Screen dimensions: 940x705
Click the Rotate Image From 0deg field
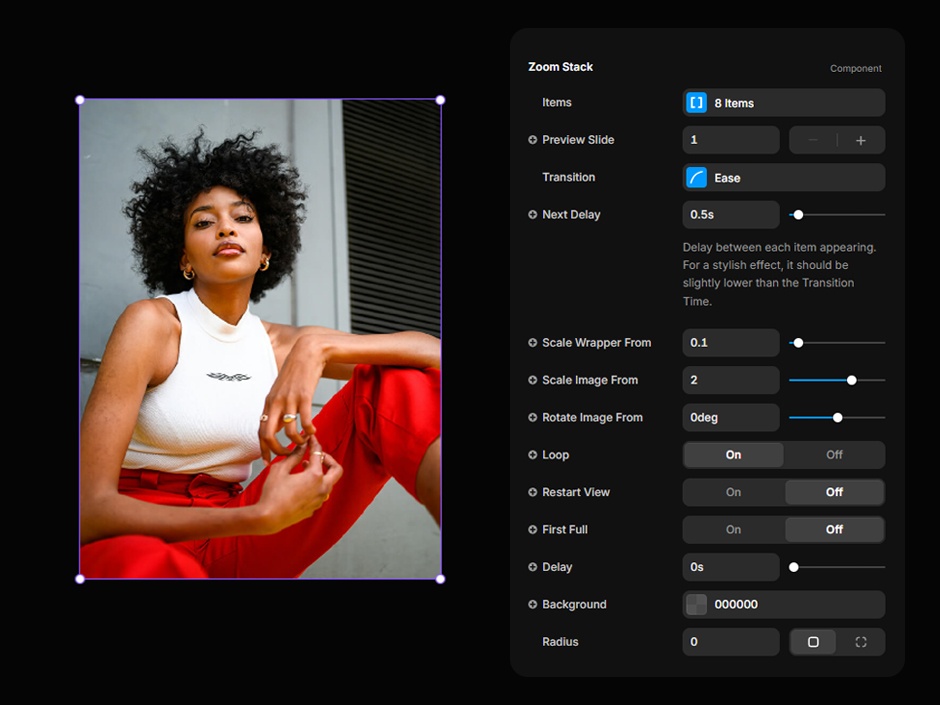pos(730,418)
